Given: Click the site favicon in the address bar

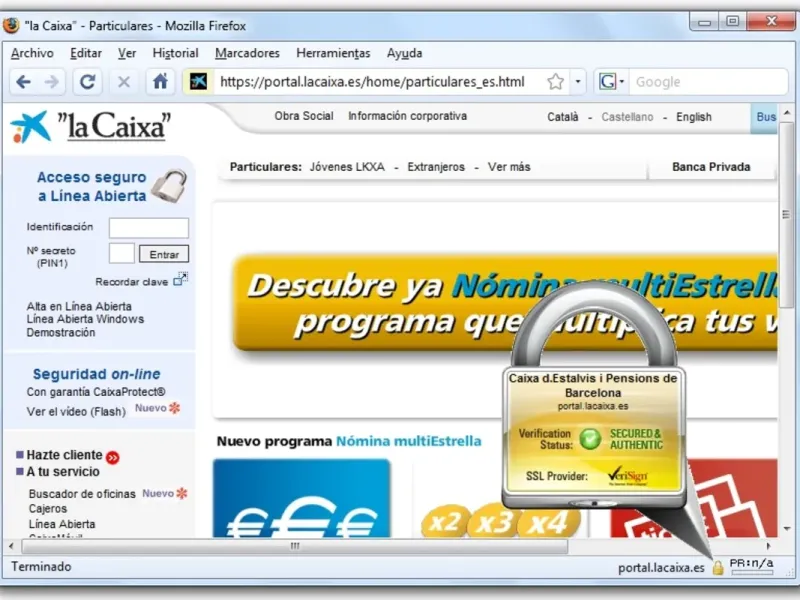Looking at the screenshot, I should coord(198,82).
